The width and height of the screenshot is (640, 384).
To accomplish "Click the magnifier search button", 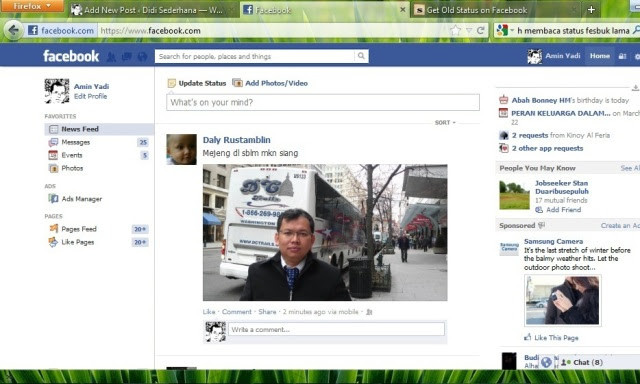I will pyautogui.click(x=361, y=56).
